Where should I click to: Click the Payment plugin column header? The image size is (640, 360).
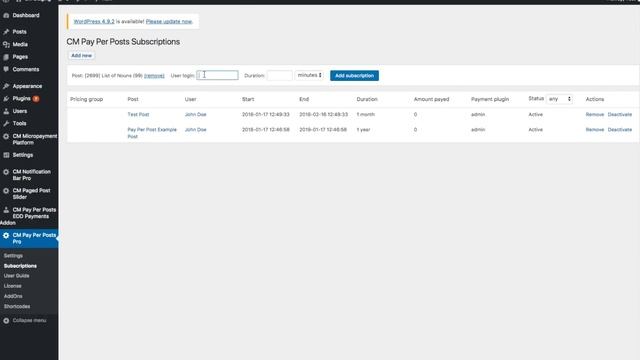point(490,99)
